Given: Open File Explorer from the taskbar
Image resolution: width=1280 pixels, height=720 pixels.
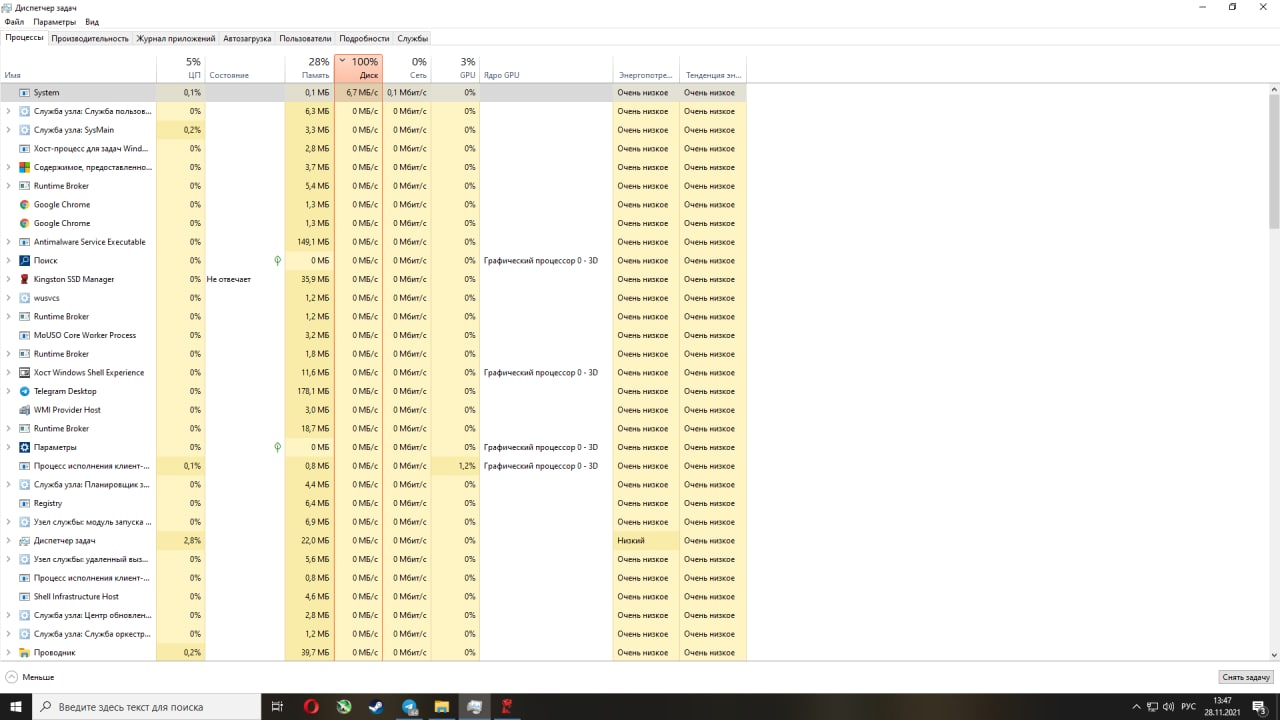Looking at the screenshot, I should [442, 706].
